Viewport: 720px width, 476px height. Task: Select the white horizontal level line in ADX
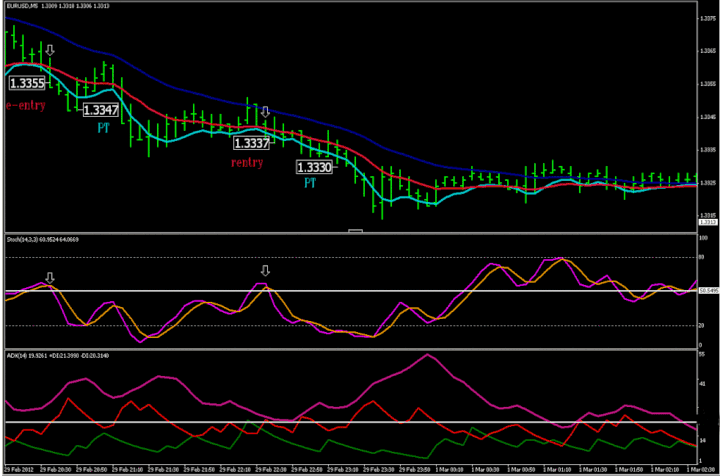351,422
